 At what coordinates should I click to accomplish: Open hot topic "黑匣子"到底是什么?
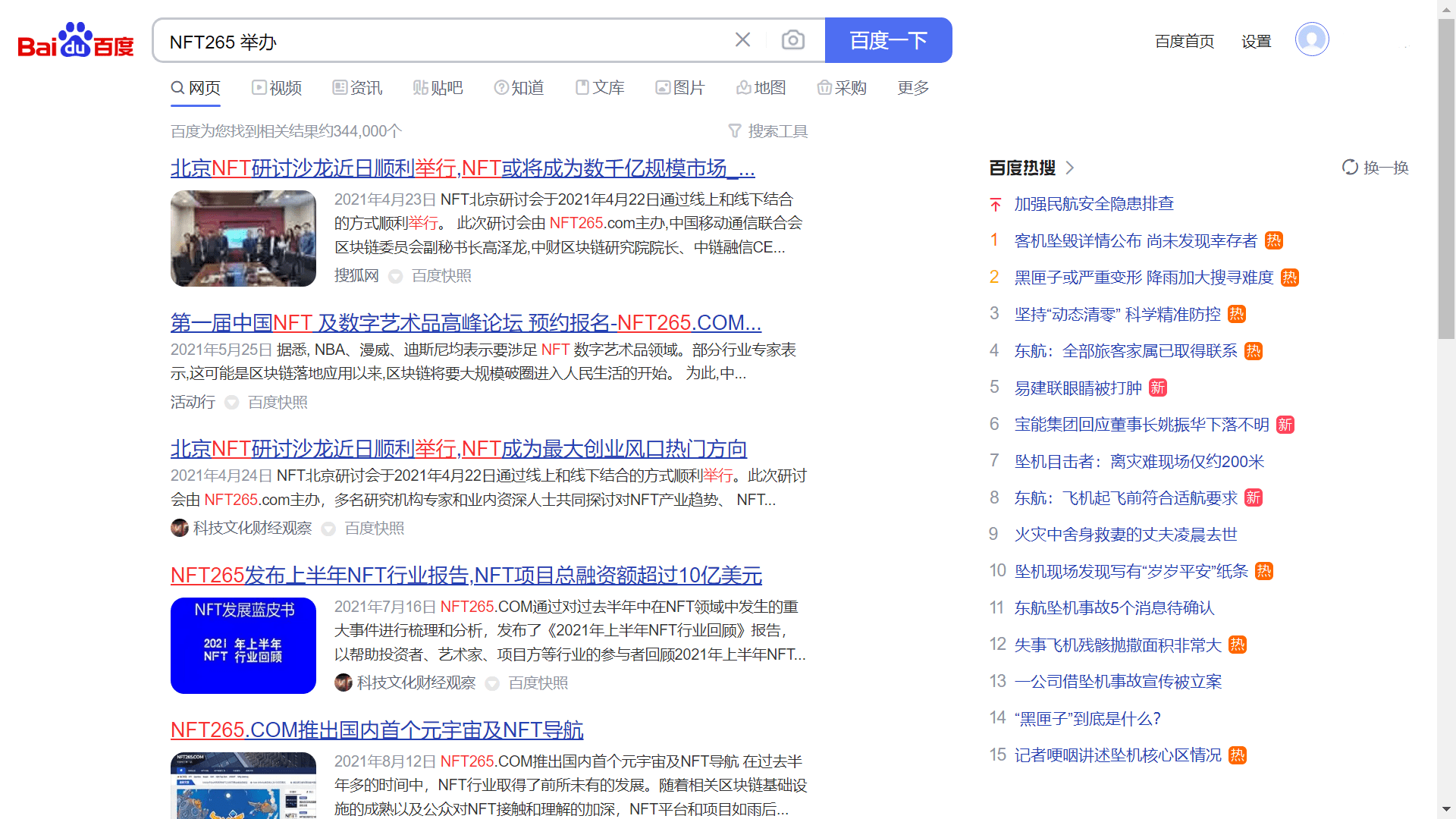(1087, 718)
